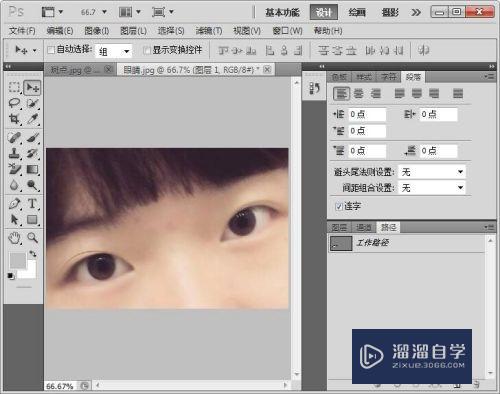Select the Zoom tool
Viewport: 500px width, 394px height.
pyautogui.click(x=32, y=238)
